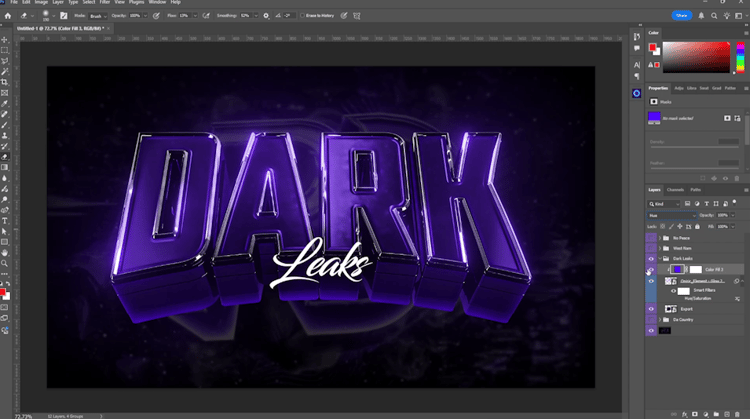750x419 pixels.
Task: Toggle visibility of Color Fill 3 layer
Action: (651, 270)
